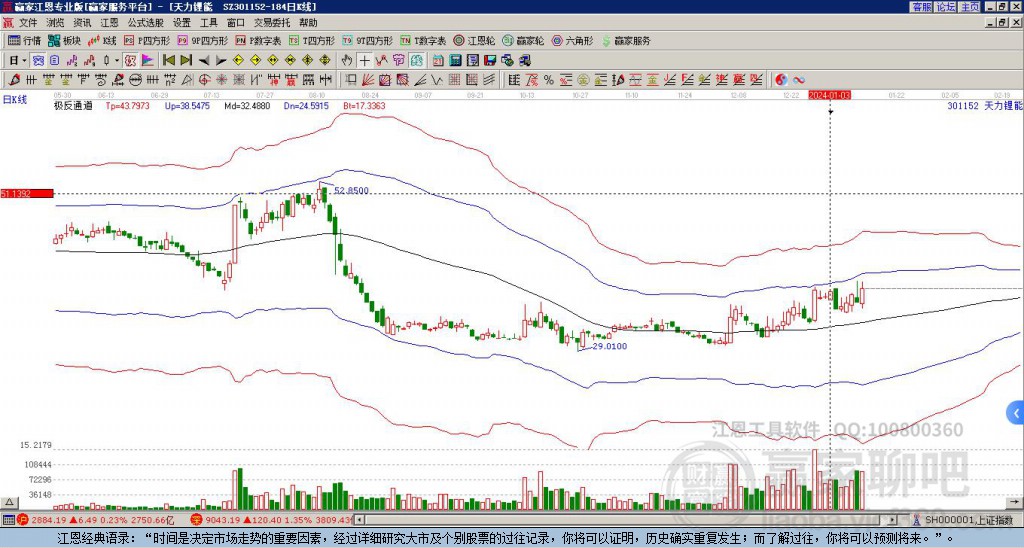Open the 文件 menu
1024x548 pixels.
pyautogui.click(x=28, y=23)
